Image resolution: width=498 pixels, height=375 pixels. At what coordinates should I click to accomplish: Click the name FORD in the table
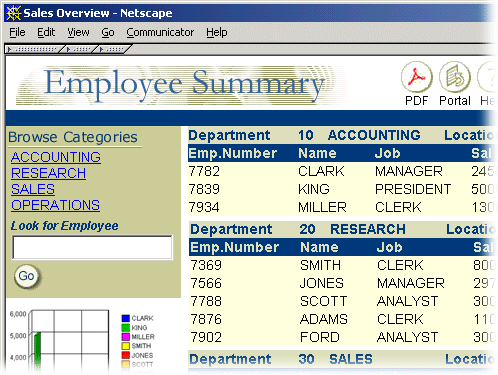pos(320,337)
